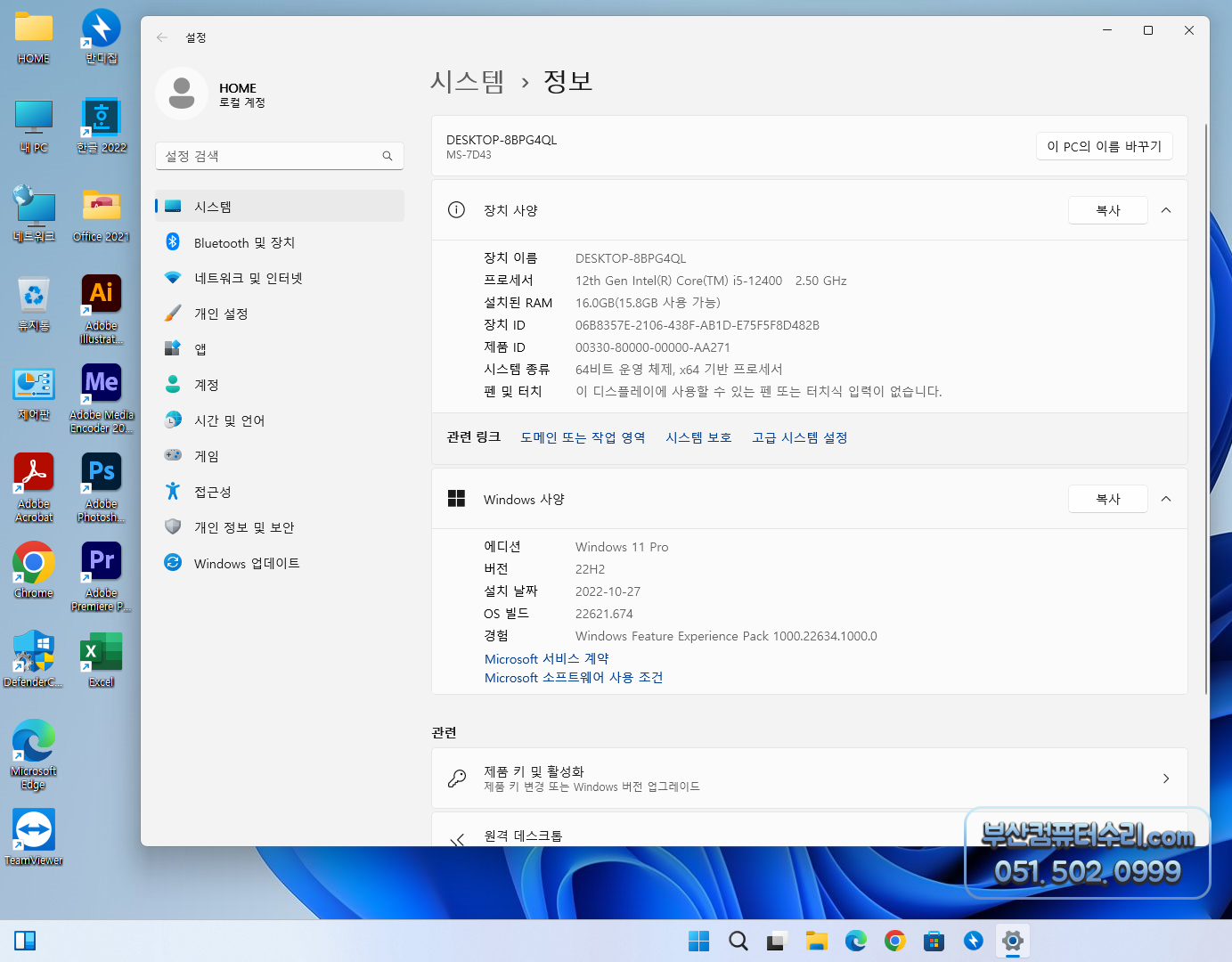Launch Adobe Illustrator from desktop
This screenshot has height=962, width=1232.
click(x=102, y=310)
